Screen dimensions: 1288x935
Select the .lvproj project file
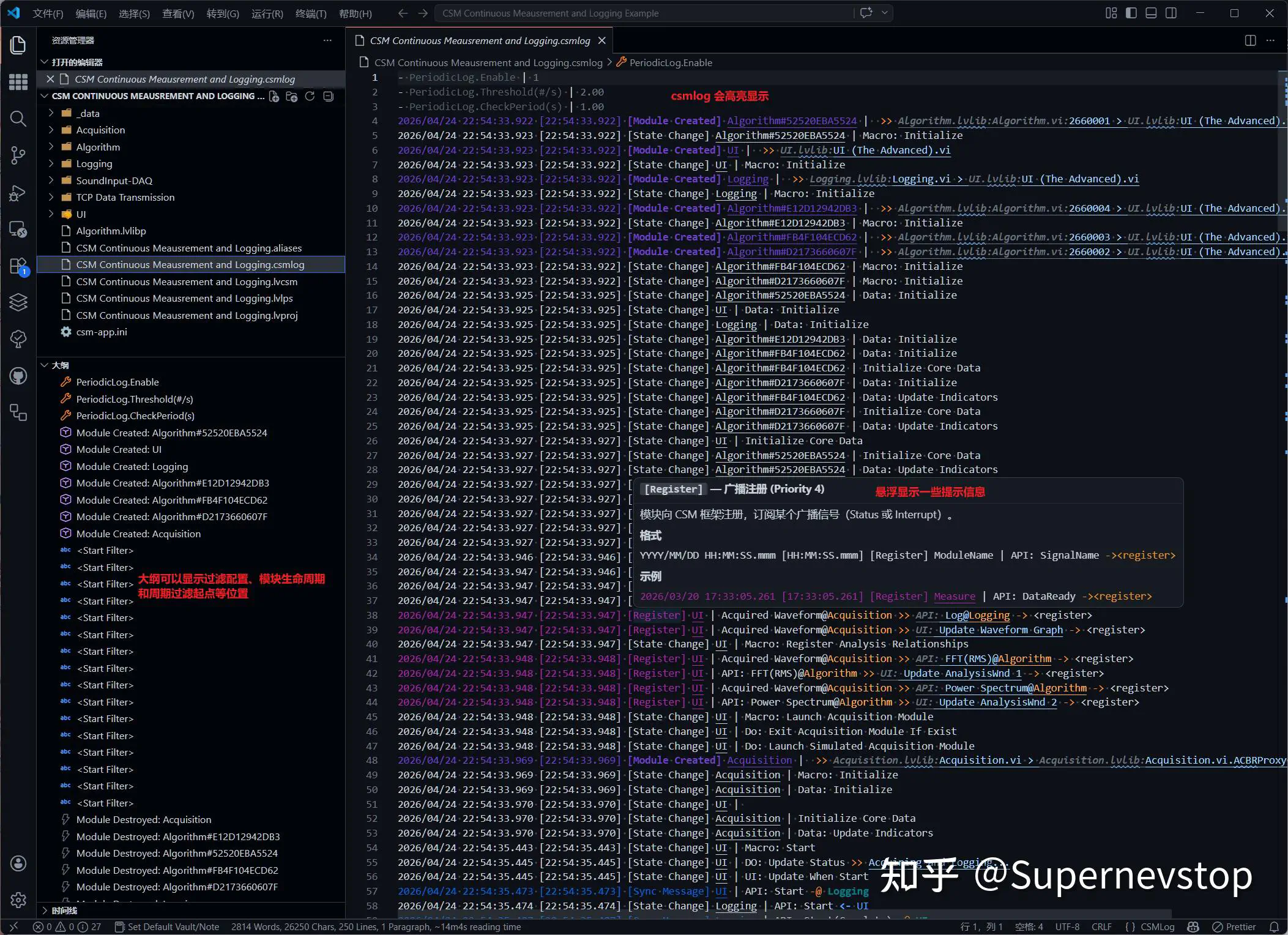point(191,315)
